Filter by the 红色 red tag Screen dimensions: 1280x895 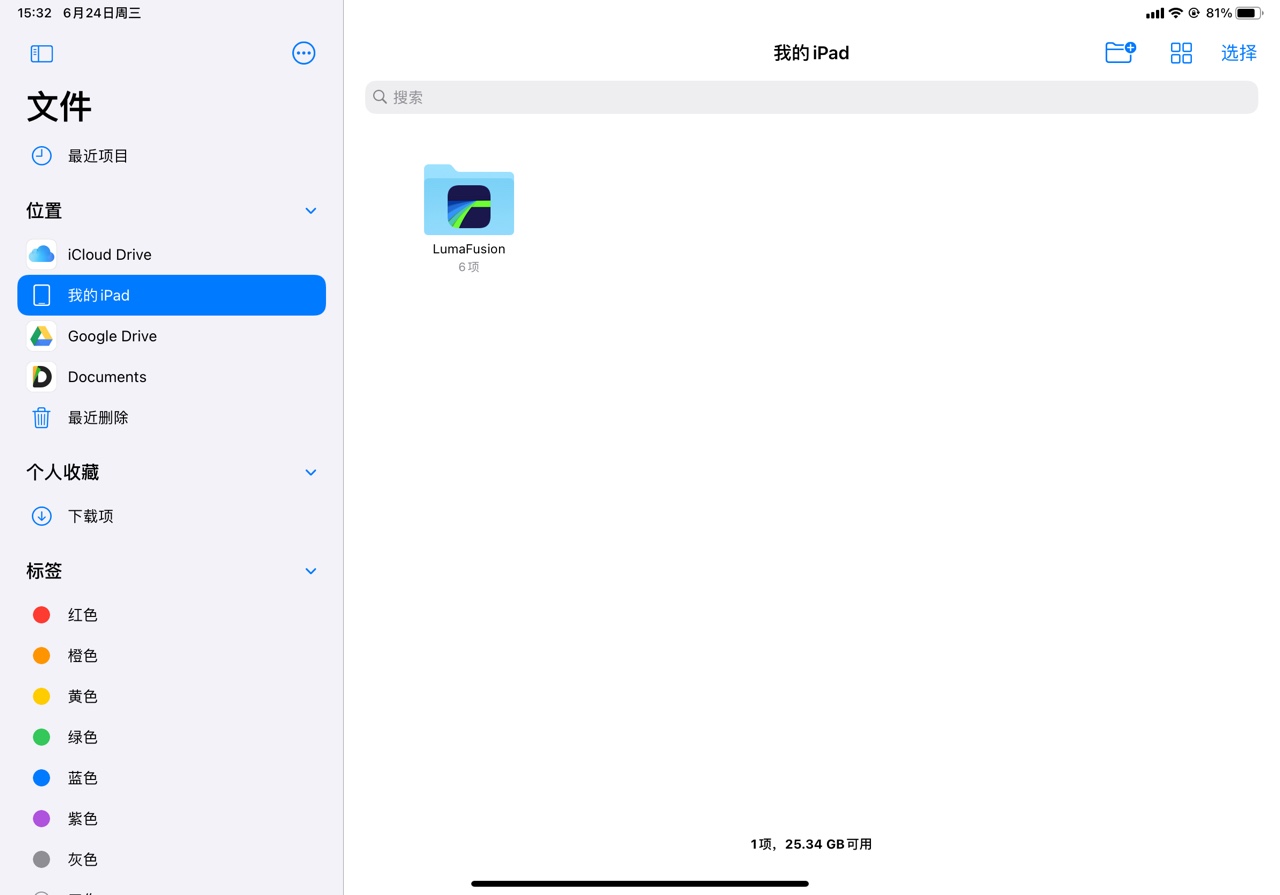pyautogui.click(x=82, y=615)
